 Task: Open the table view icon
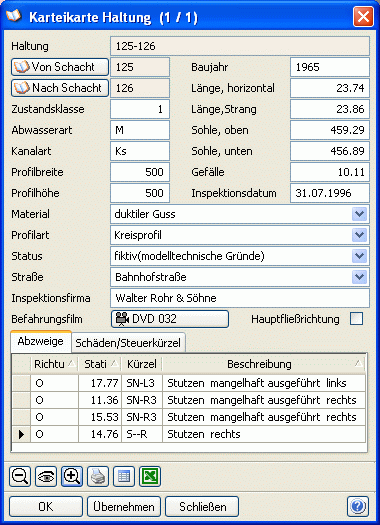(124, 476)
